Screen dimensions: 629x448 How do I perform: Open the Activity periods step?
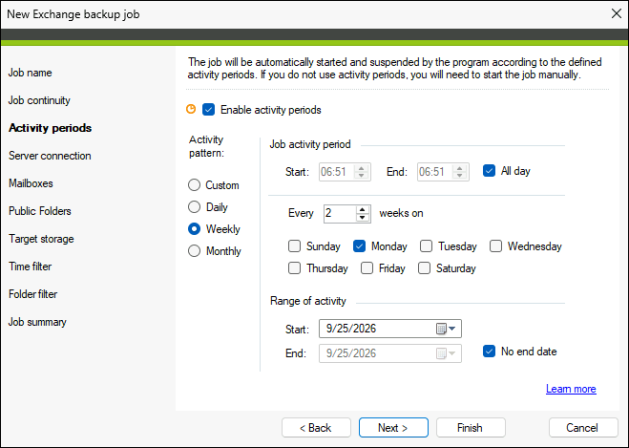tap(50, 128)
